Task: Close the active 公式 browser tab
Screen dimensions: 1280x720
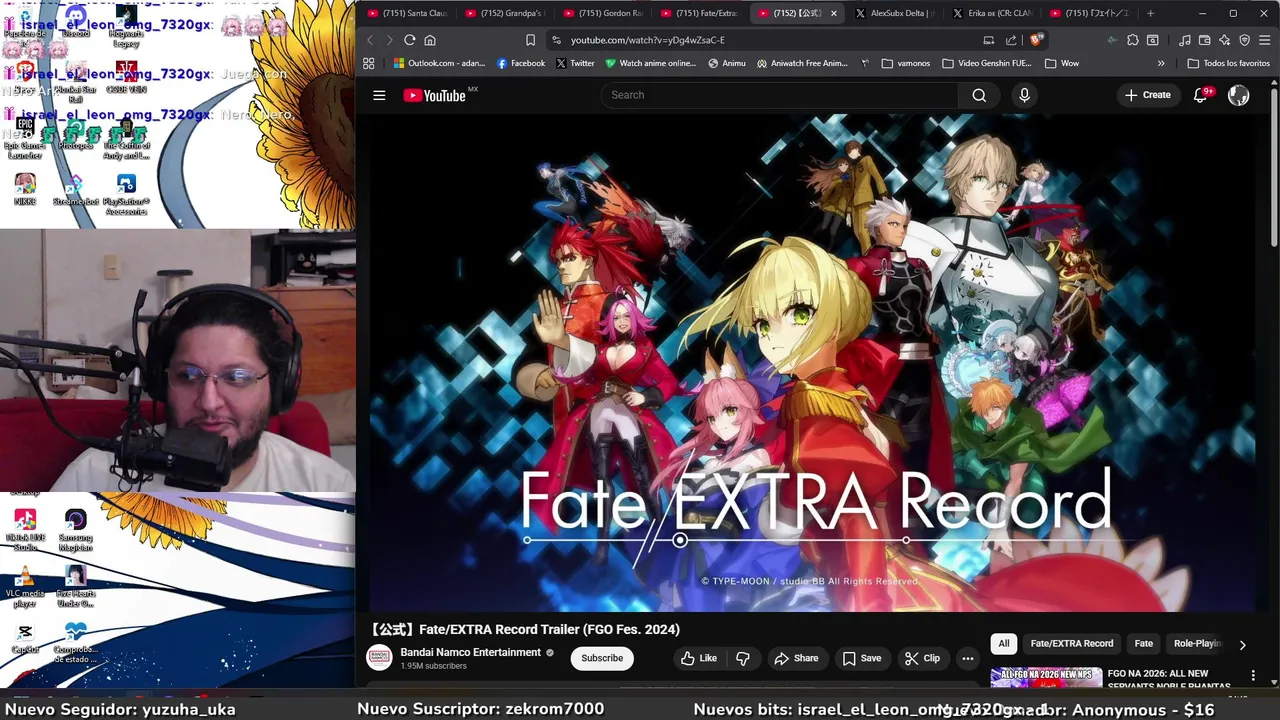Action: 833,13
